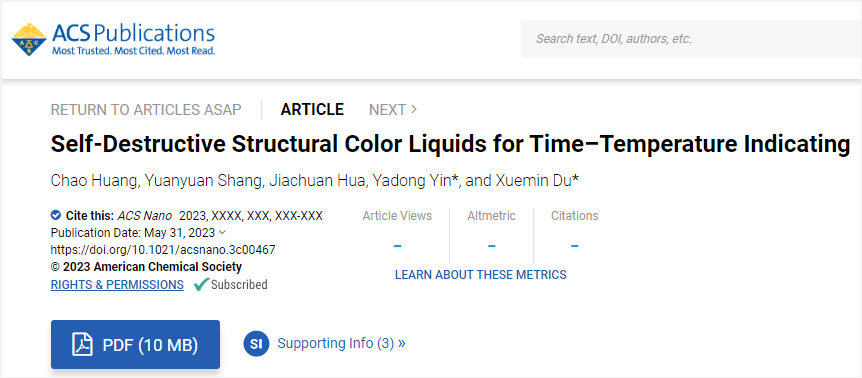
Task: Go to RETURN TO ARTICLES ASAP
Action: tap(146, 110)
